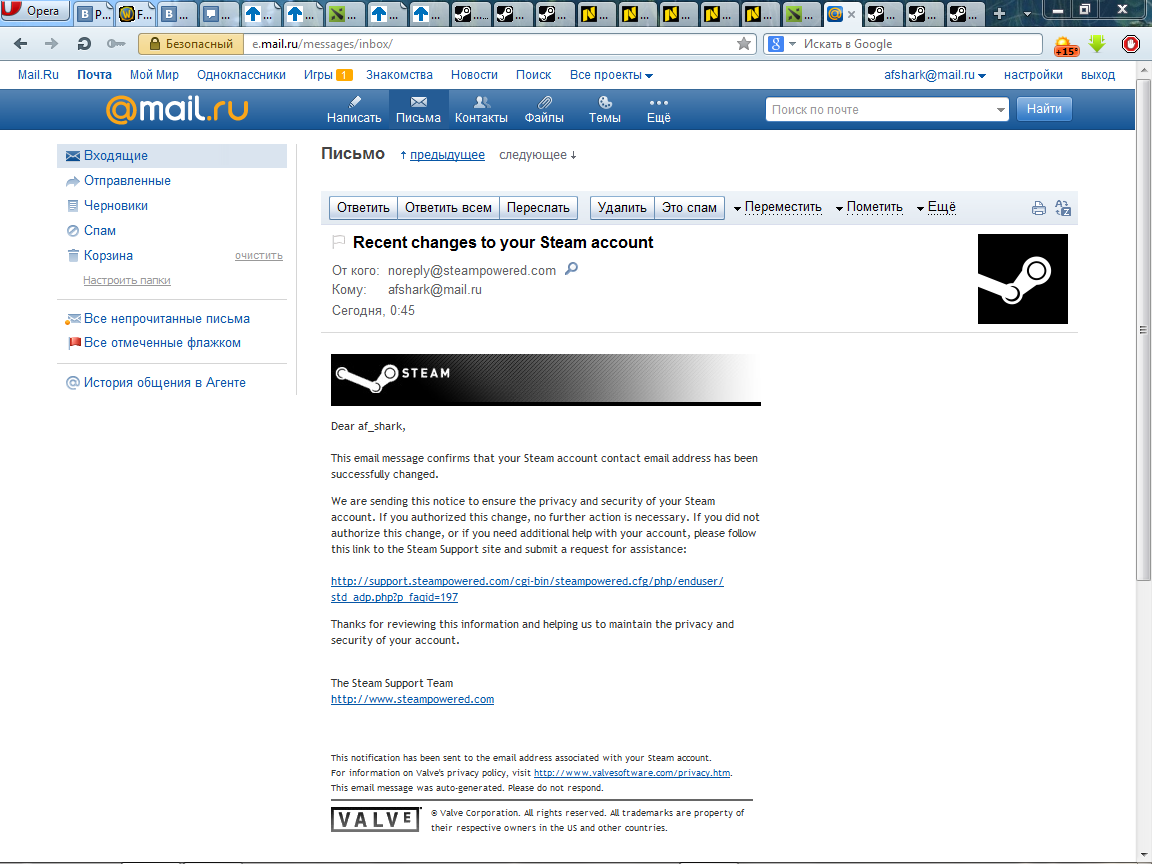1152x864 pixels.
Task: Open the Корзина folder
Action: click(x=108, y=256)
